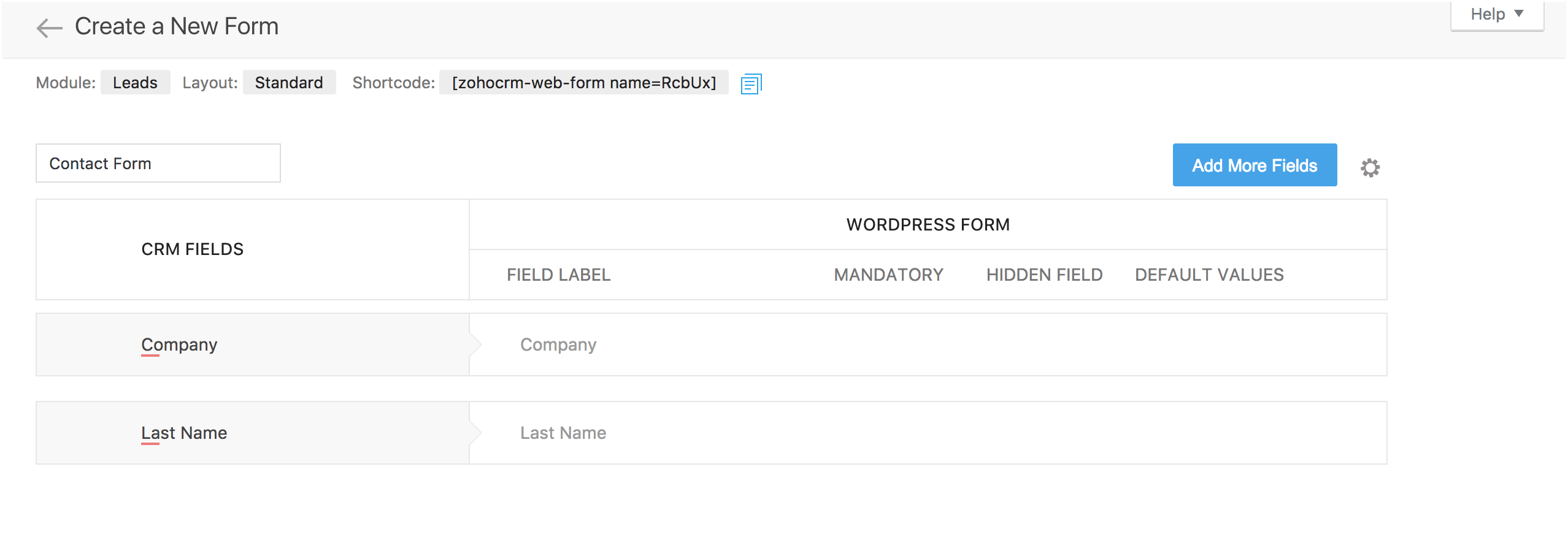Image resolution: width=1568 pixels, height=548 pixels.
Task: Select the Last Name CRM field
Action: coord(183,432)
